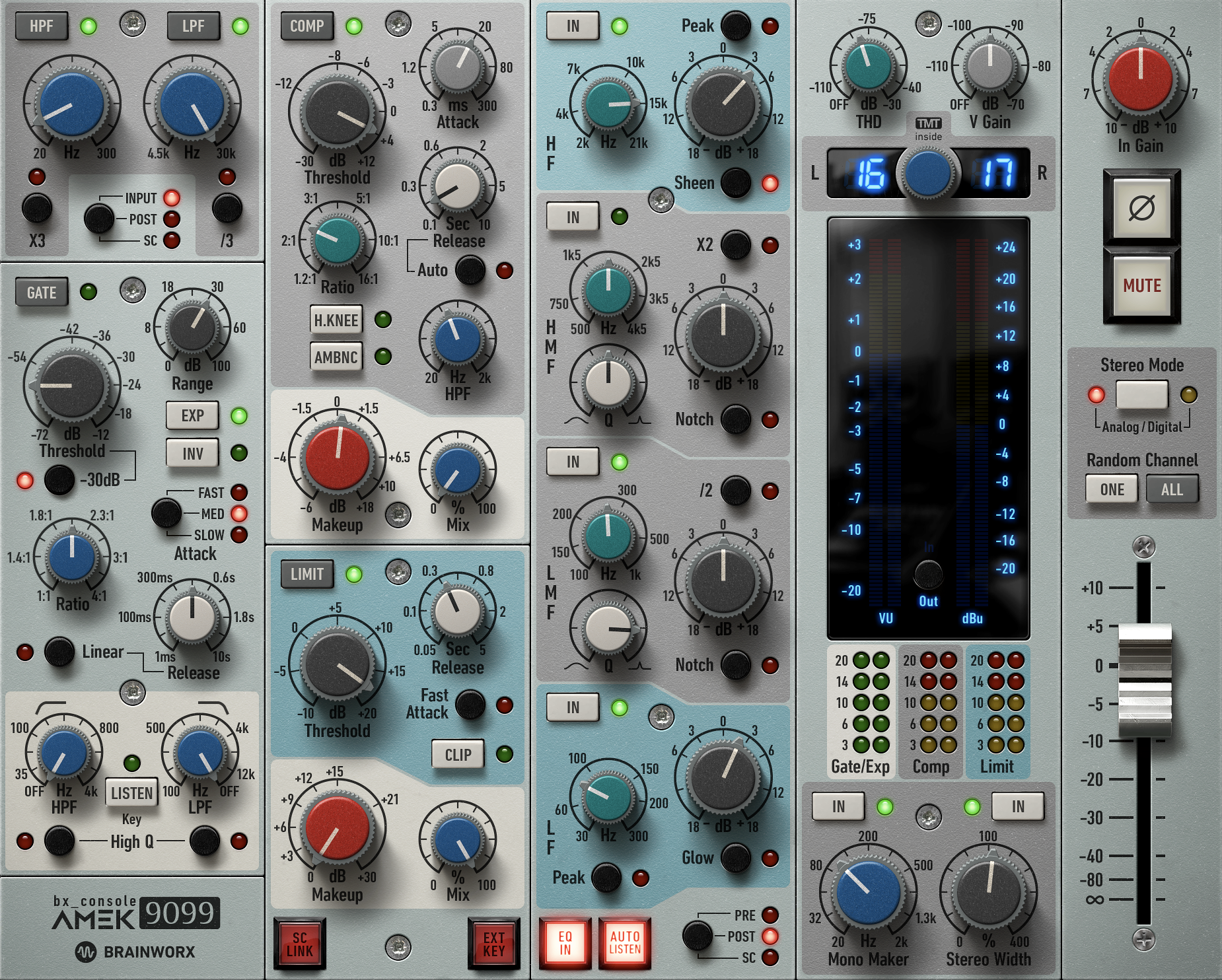The height and width of the screenshot is (980, 1222).
Task: Select Random Channel ALL
Action: click(x=1172, y=489)
